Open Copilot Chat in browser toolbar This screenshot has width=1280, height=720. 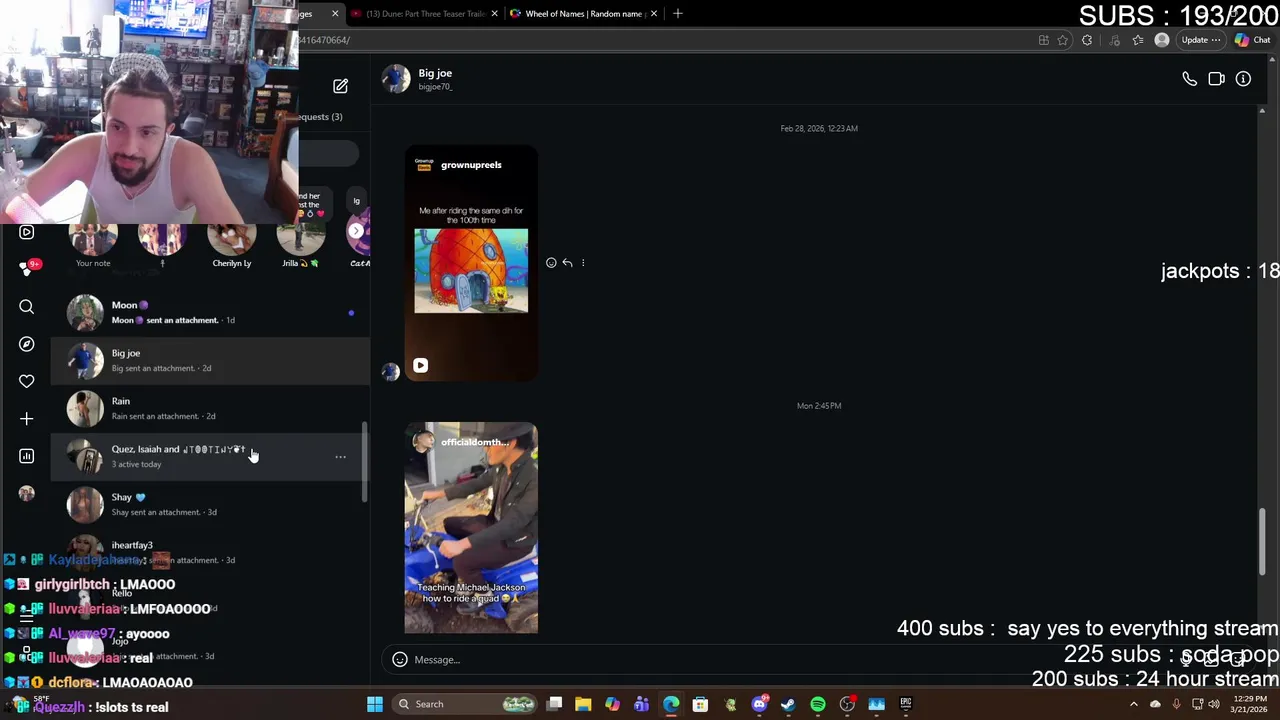[1252, 40]
